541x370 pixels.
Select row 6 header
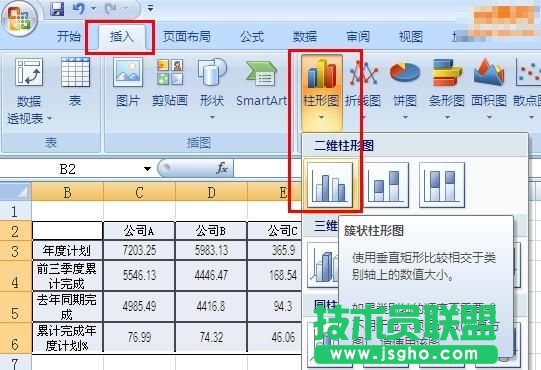(x=15, y=338)
